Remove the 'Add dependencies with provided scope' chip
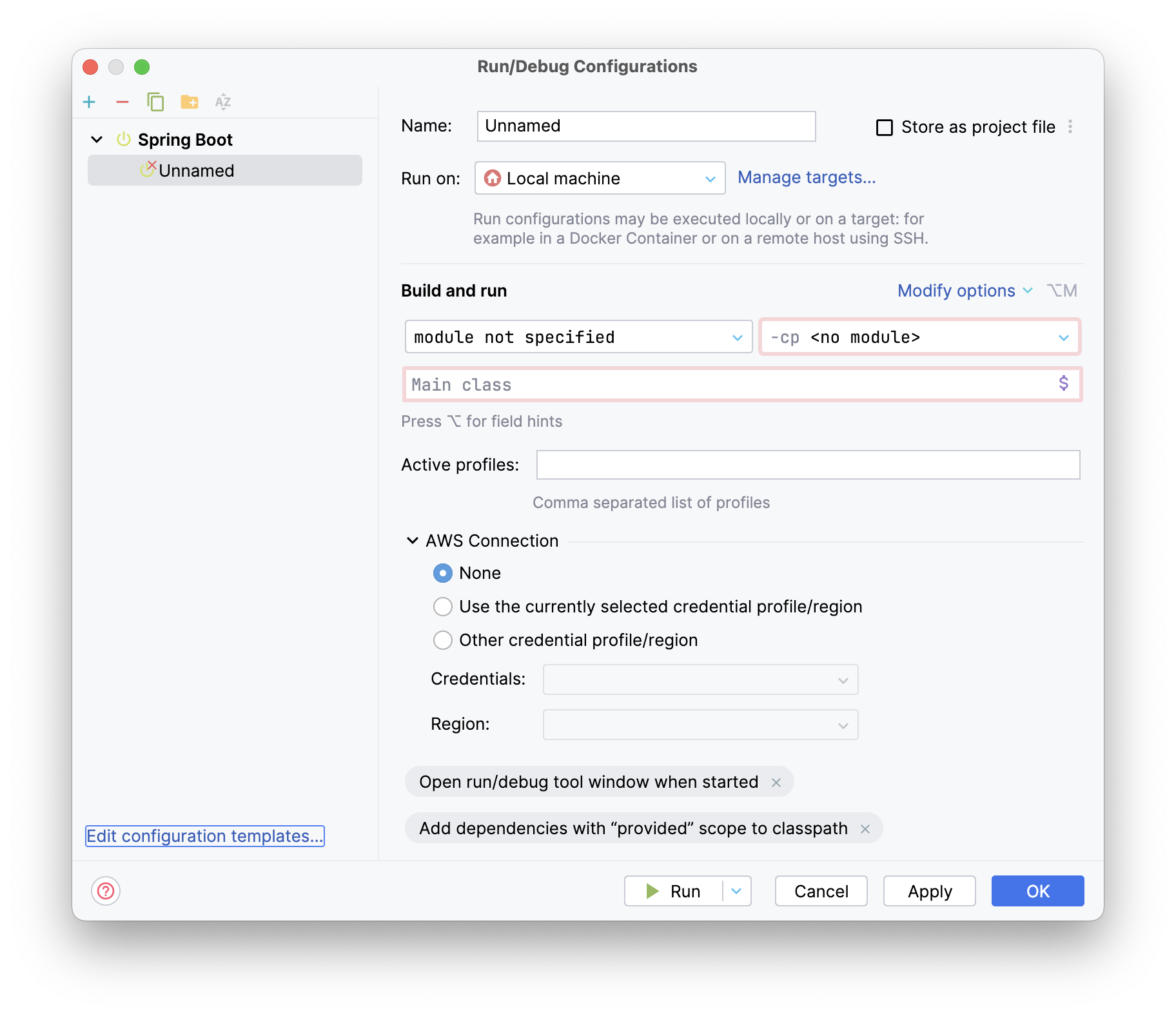 (865, 828)
